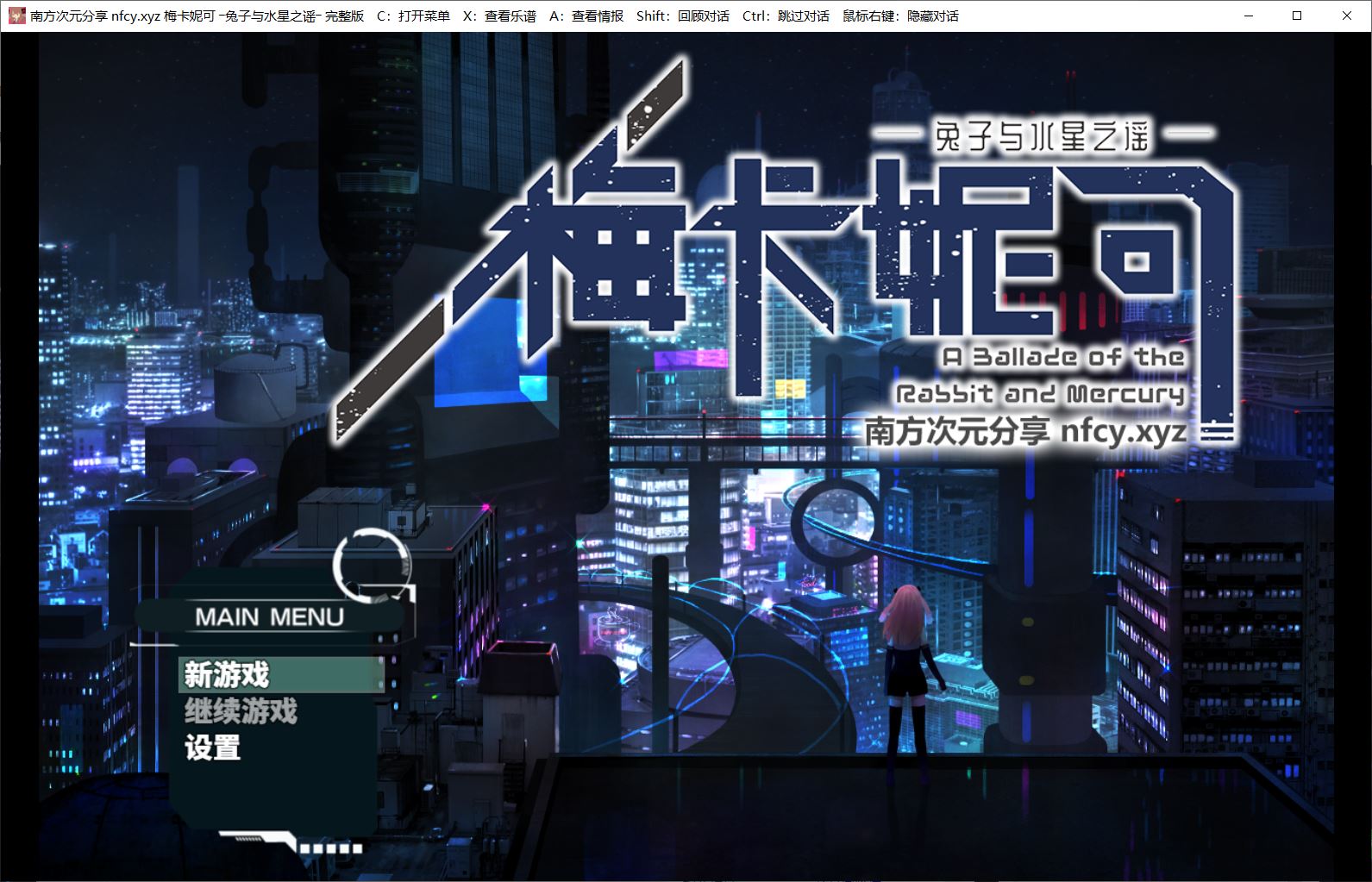
Task: Select 继续游戏 to continue game
Action: [241, 711]
